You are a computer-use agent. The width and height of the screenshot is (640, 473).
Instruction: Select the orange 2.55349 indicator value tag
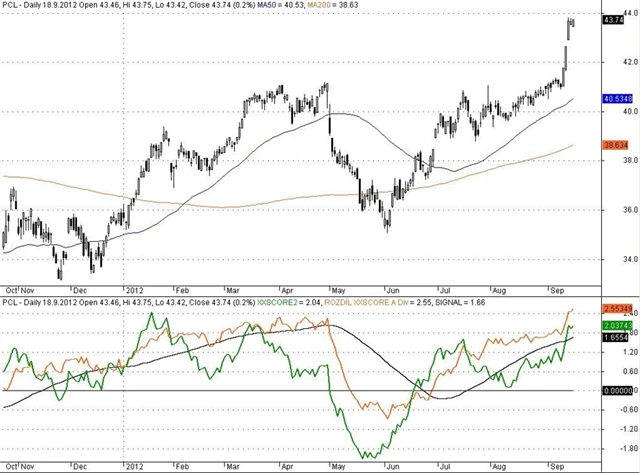click(x=617, y=309)
